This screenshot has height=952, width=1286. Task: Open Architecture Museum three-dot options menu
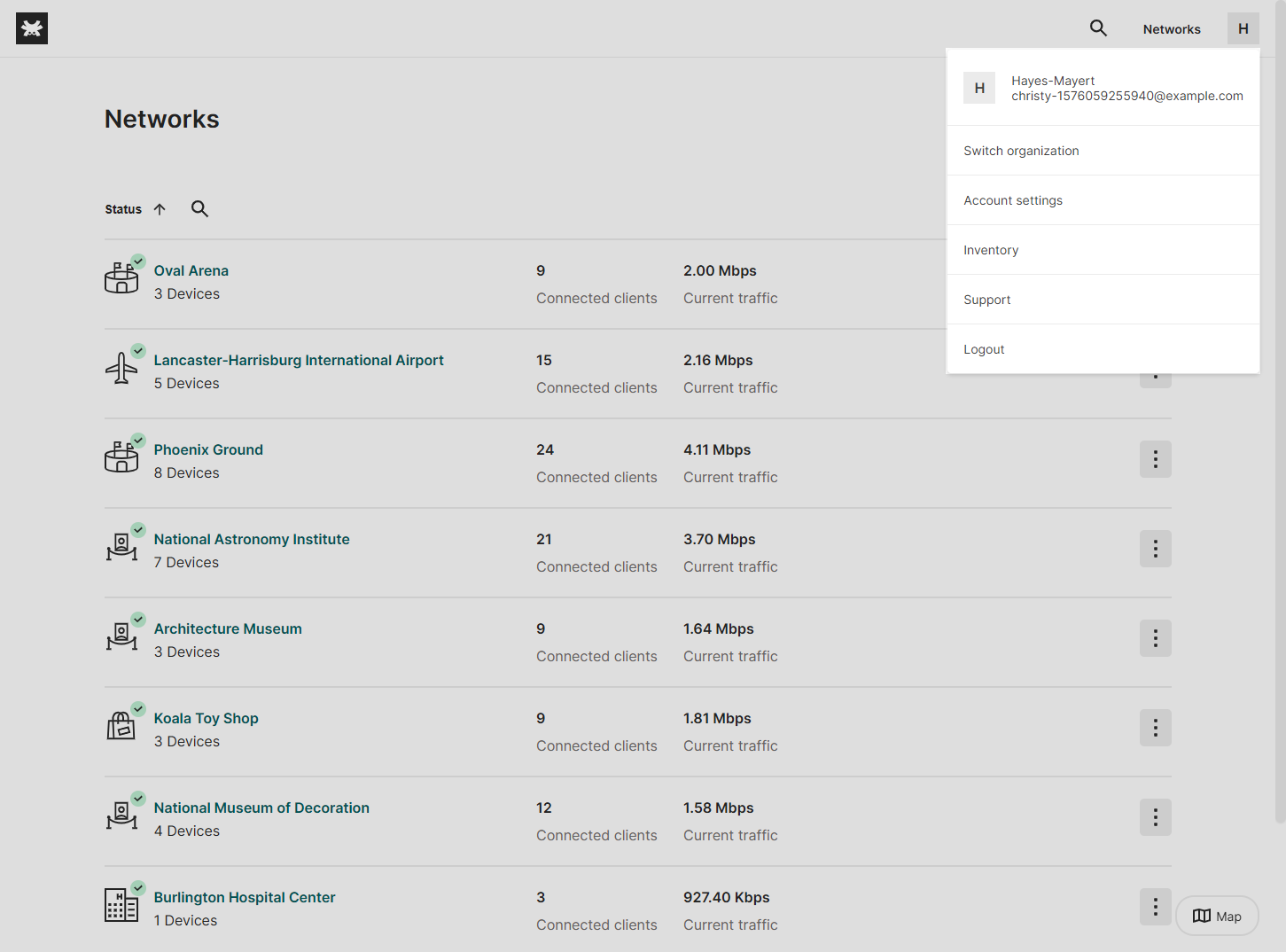coord(1155,638)
